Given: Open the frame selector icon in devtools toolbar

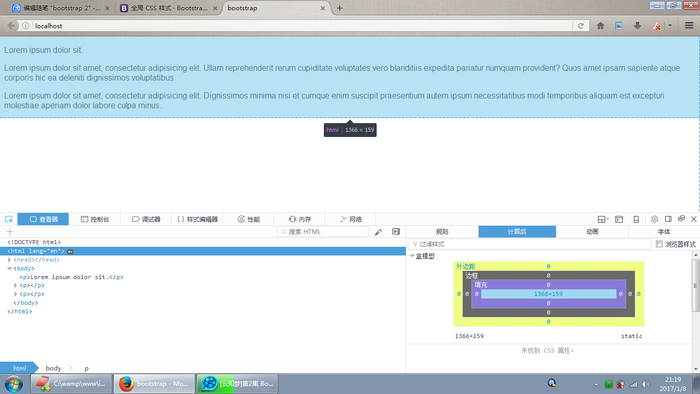Looking at the screenshot, I should (603, 219).
